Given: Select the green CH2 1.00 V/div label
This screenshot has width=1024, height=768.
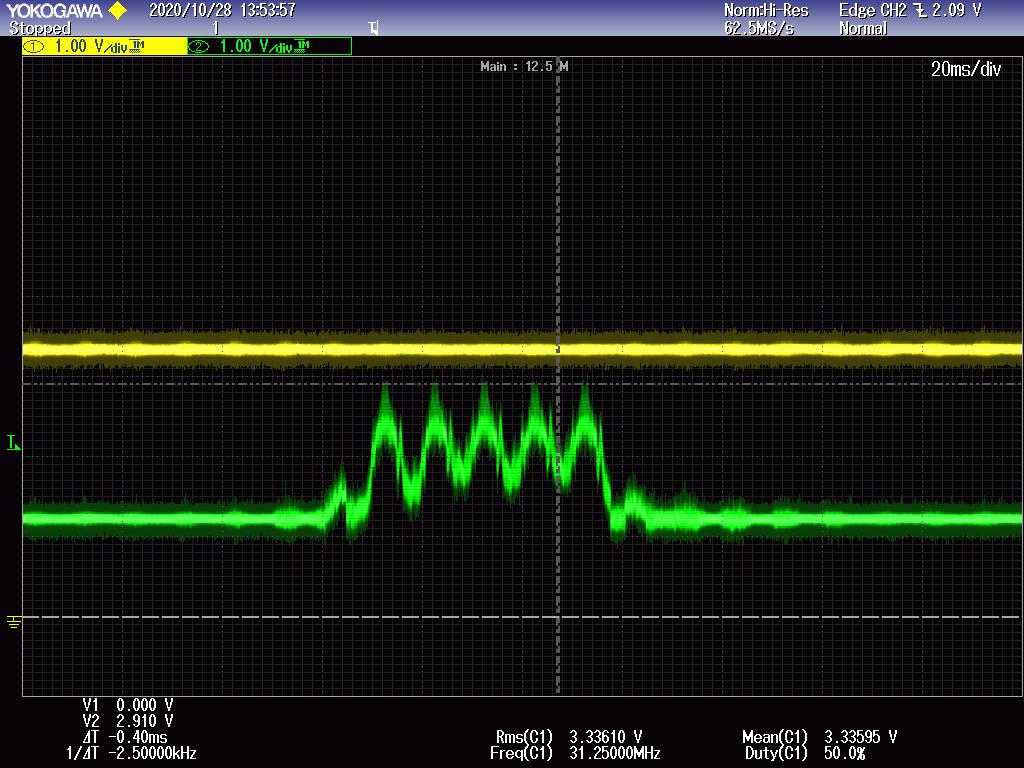Looking at the screenshot, I should tap(270, 46).
